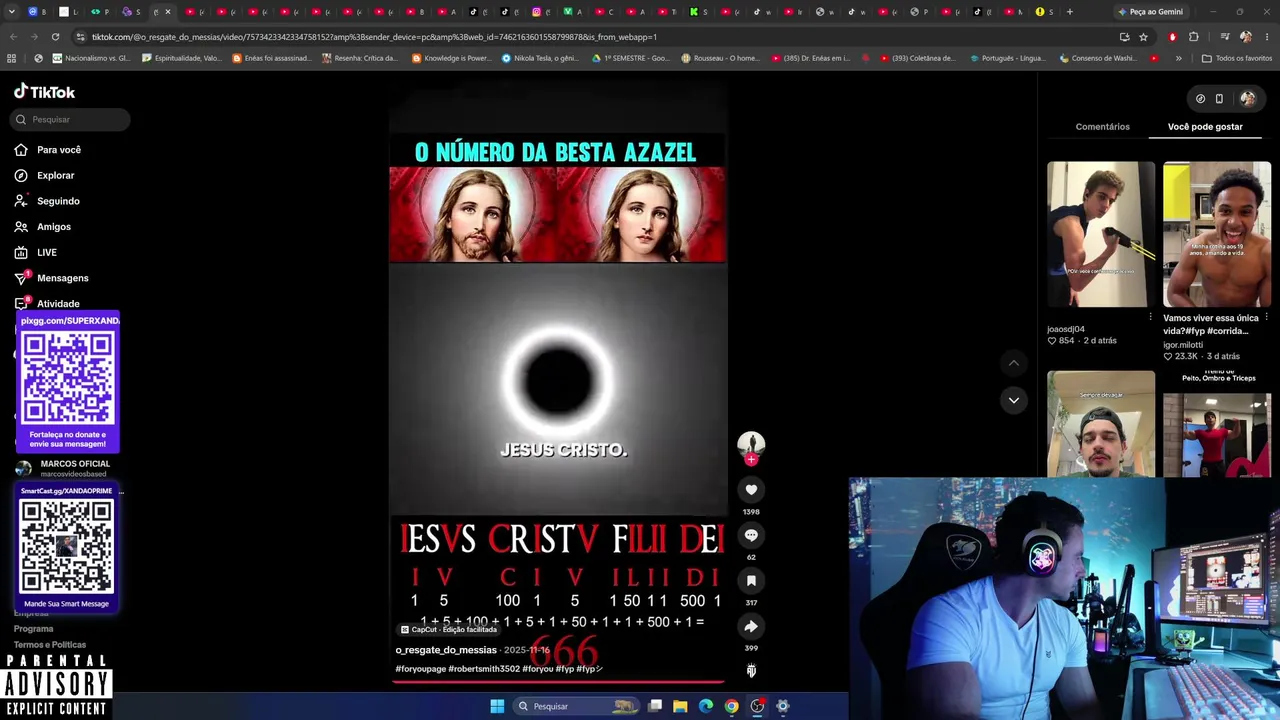Open the o_resgate_do_messias profile link

click(x=446, y=650)
